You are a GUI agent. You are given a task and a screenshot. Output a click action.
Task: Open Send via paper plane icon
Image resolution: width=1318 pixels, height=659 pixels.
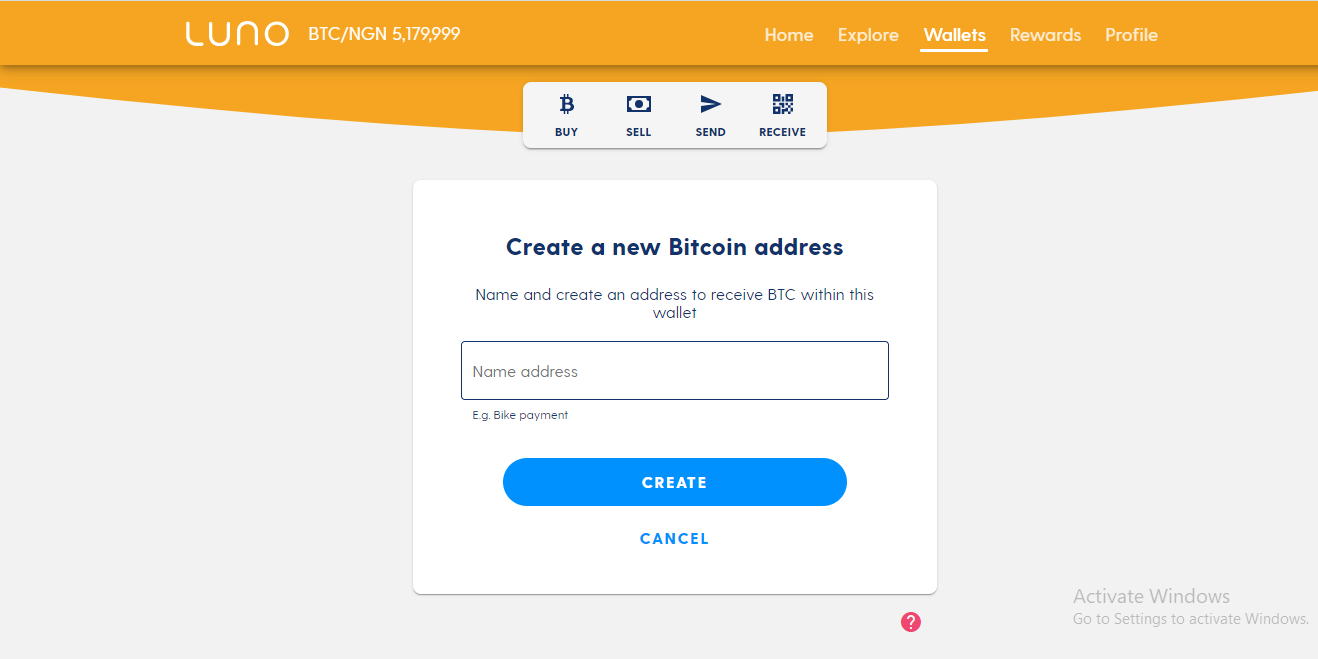click(x=710, y=104)
